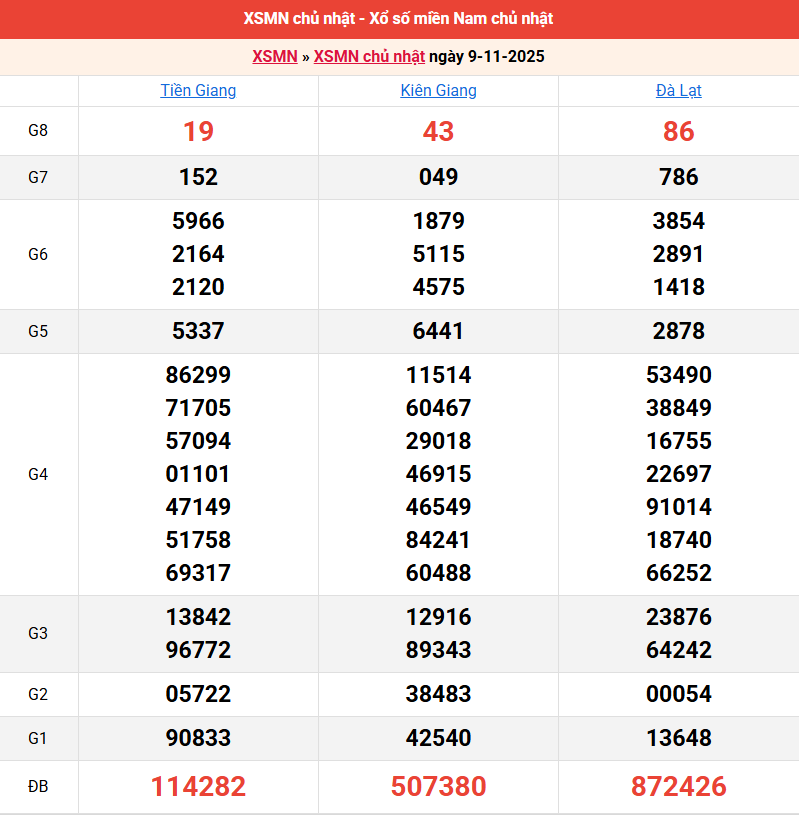The height and width of the screenshot is (815, 799).
Task: Open the Đà Lạt province link
Action: click(x=678, y=90)
